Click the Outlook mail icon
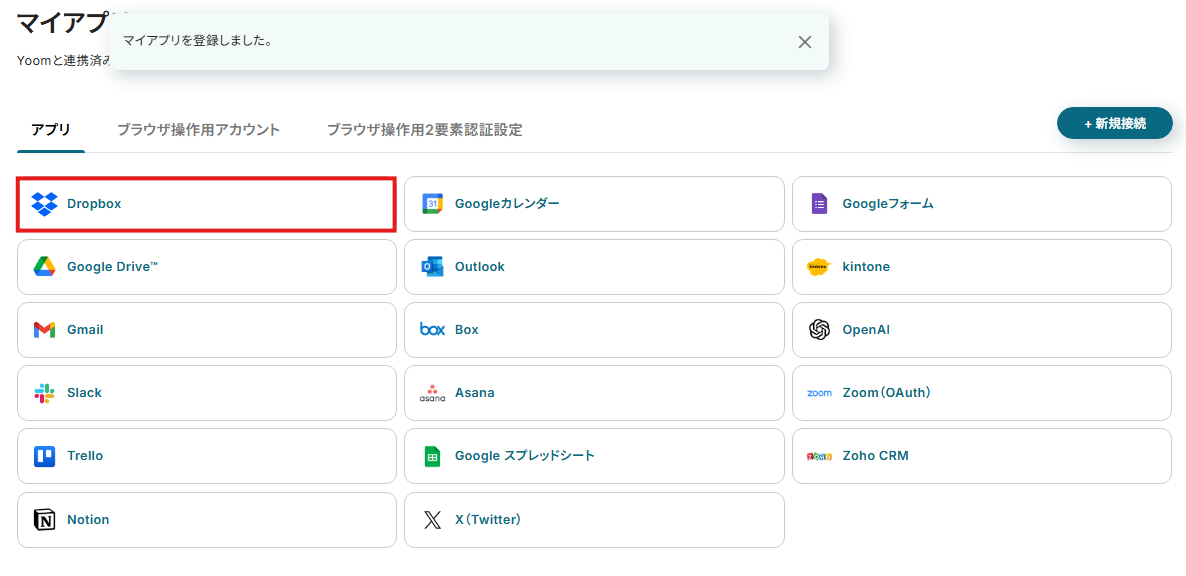 (432, 267)
